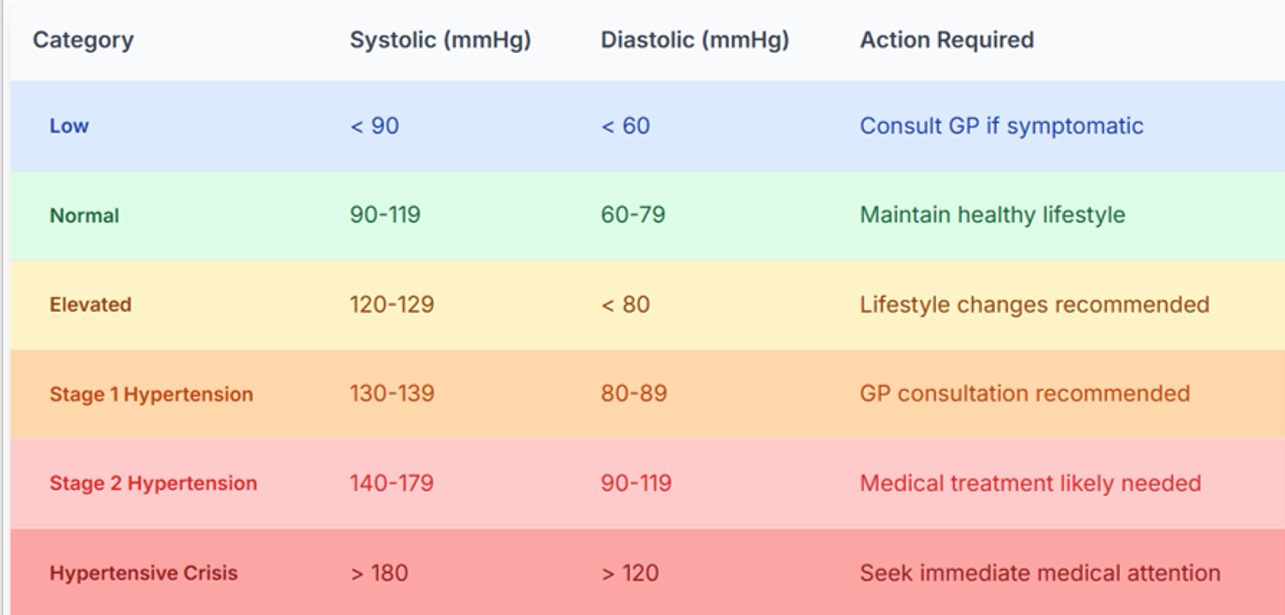Viewport: 1285px width, 615px height.
Task: Select "Lifestyle changes recommended" action text
Action: [x=1034, y=304]
